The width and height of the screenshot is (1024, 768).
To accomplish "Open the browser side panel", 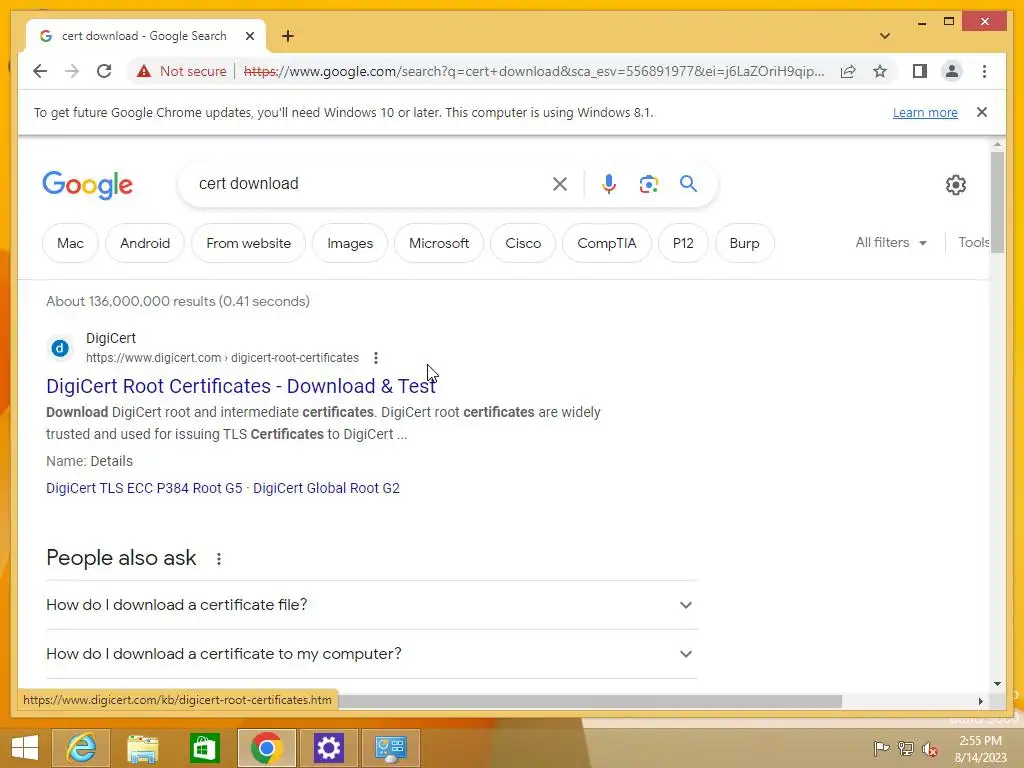I will tap(920, 71).
